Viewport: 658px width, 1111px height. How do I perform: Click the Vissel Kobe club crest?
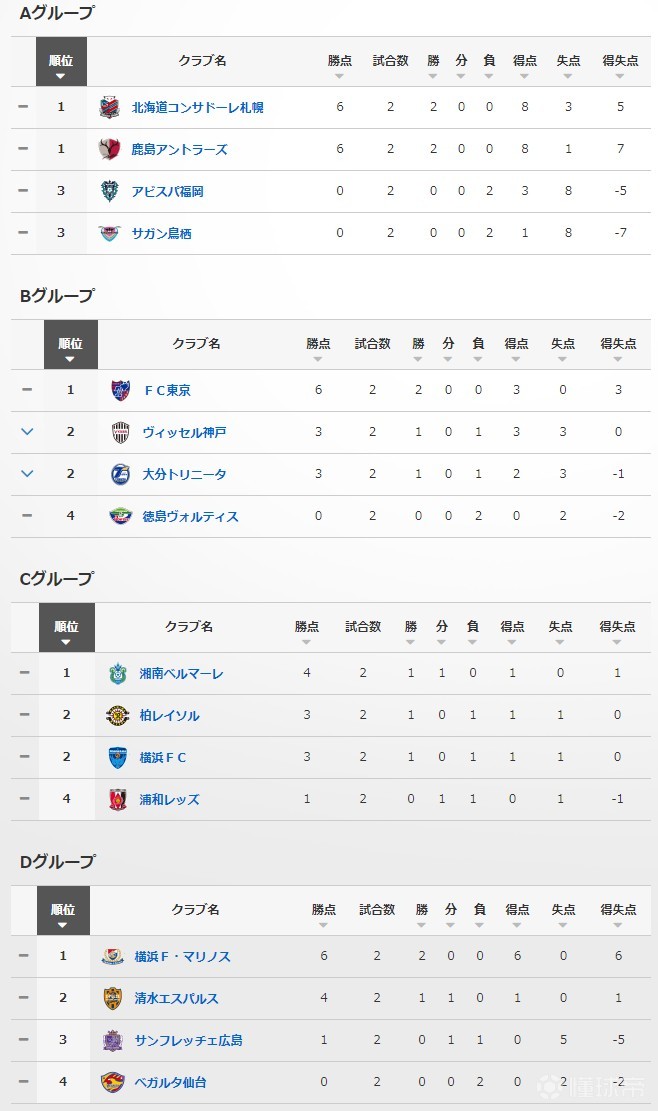[x=121, y=432]
